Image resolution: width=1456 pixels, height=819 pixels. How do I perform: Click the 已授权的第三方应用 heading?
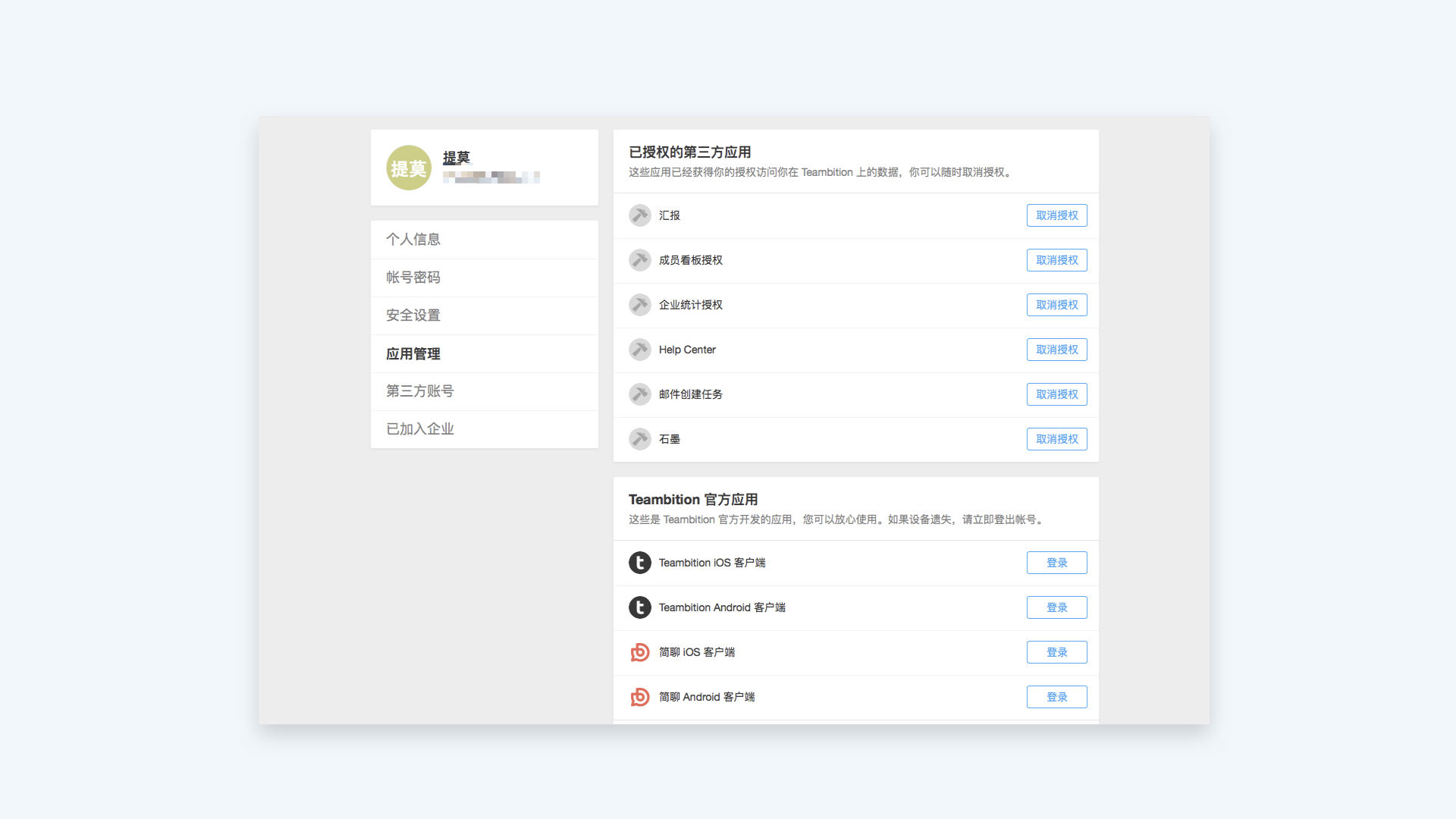click(x=690, y=152)
